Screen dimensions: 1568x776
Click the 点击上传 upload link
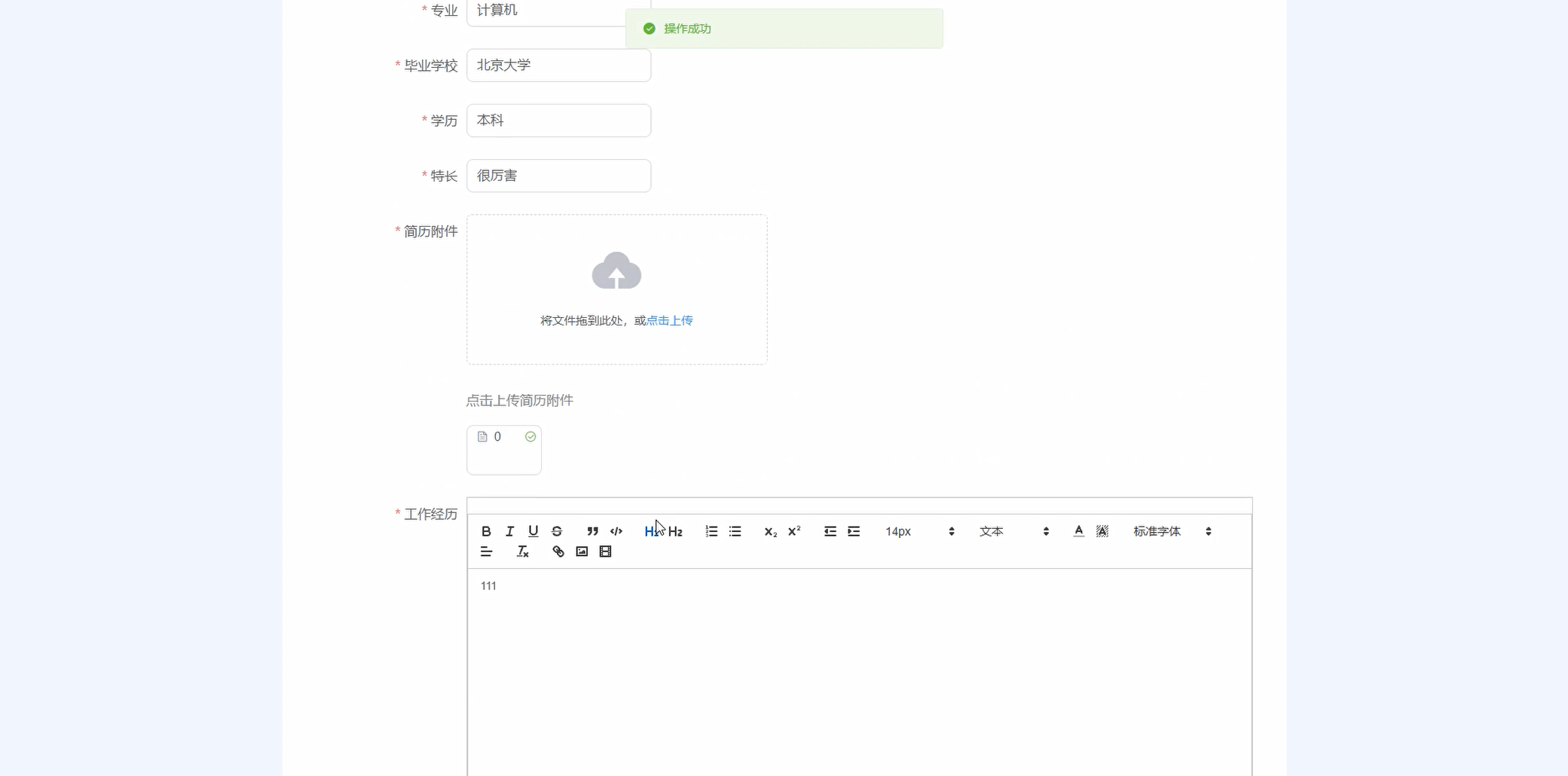coord(668,320)
